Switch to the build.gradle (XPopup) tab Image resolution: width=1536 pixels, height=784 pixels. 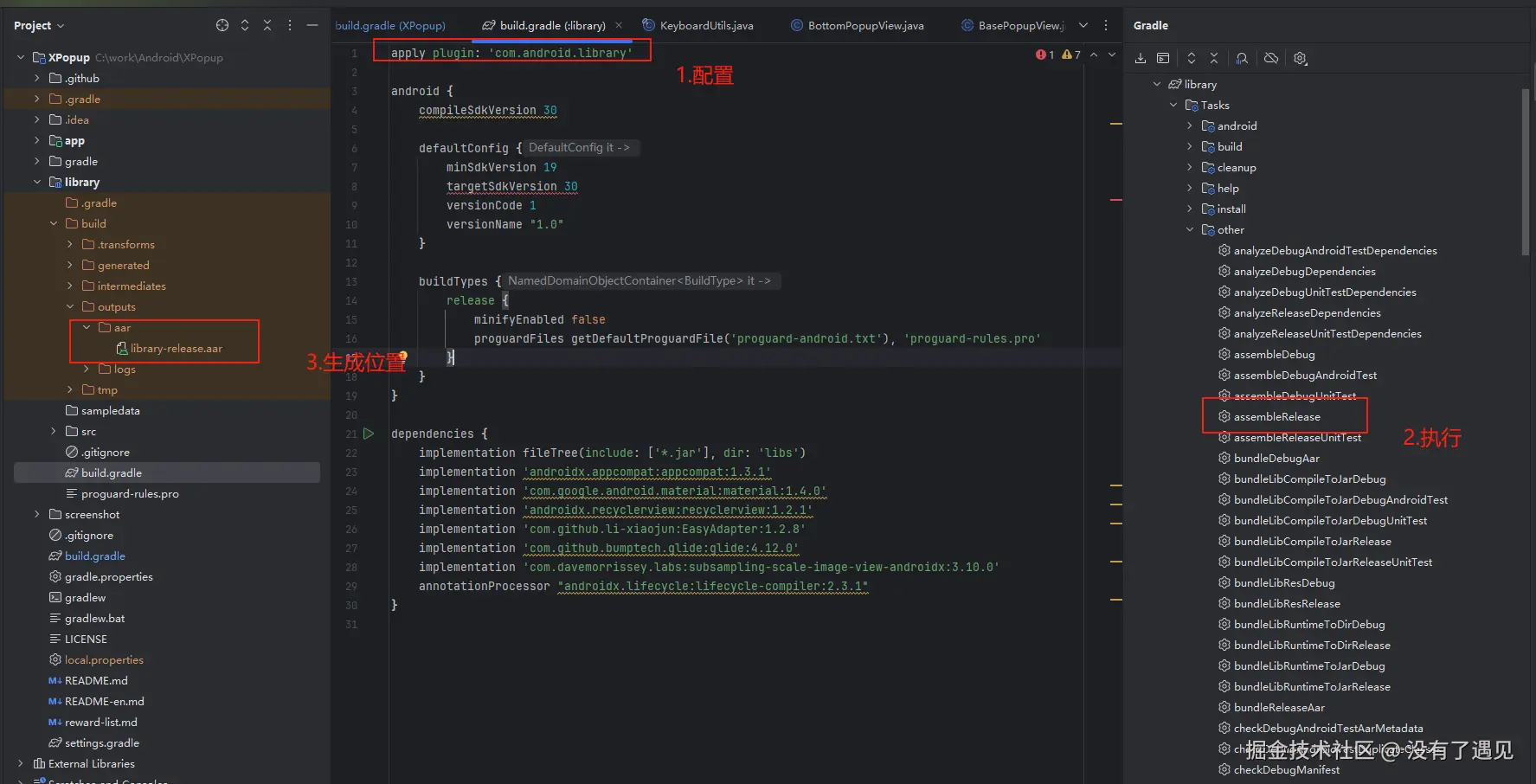click(x=390, y=25)
